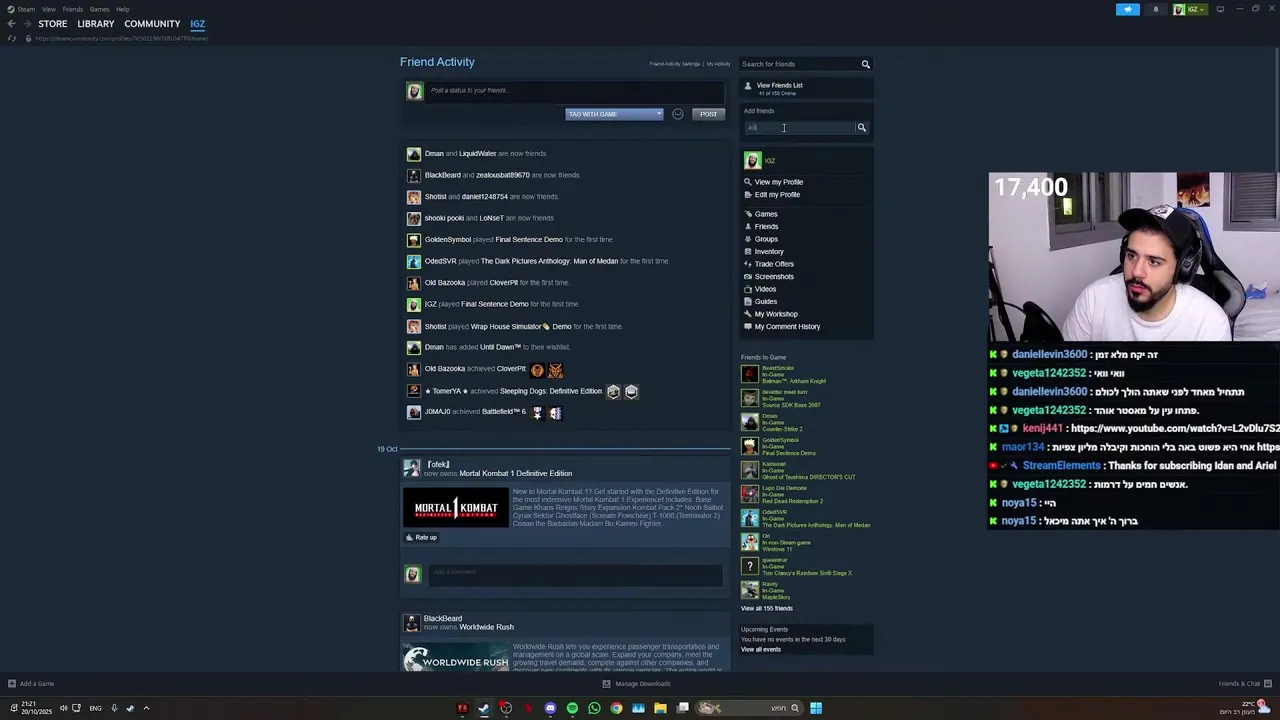Click Rate up on Mortal Kombat post
The image size is (1280, 720).
421,537
